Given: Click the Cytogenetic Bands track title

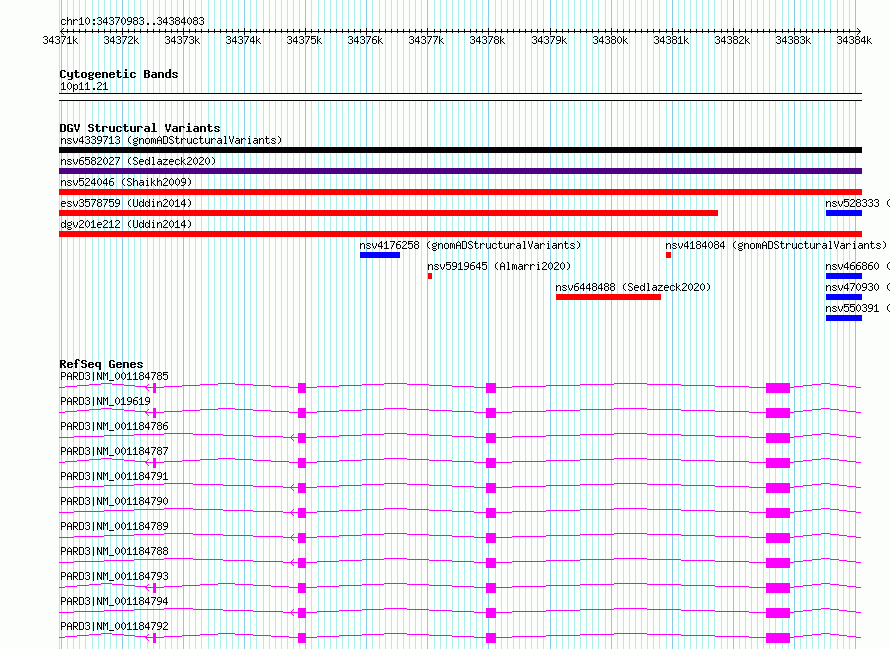Looking at the screenshot, I should pos(119,74).
